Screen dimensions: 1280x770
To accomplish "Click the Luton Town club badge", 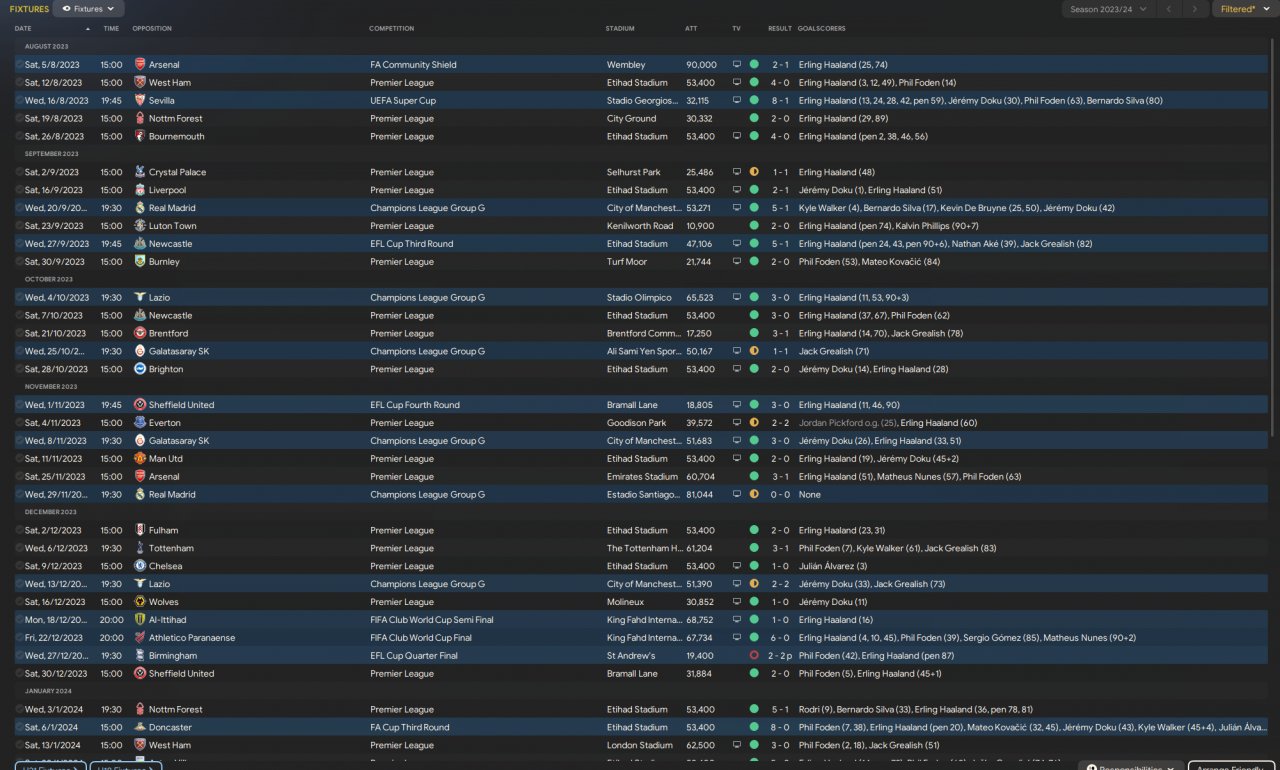I will [x=140, y=226].
